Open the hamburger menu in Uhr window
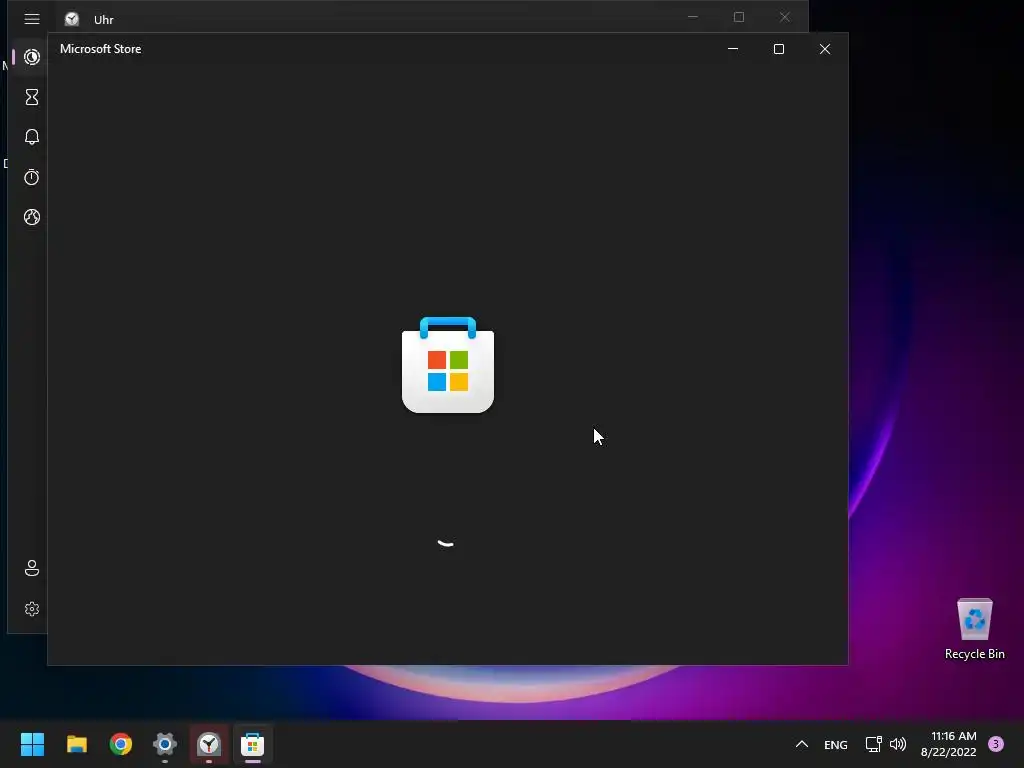This screenshot has width=1024, height=768. [x=32, y=19]
